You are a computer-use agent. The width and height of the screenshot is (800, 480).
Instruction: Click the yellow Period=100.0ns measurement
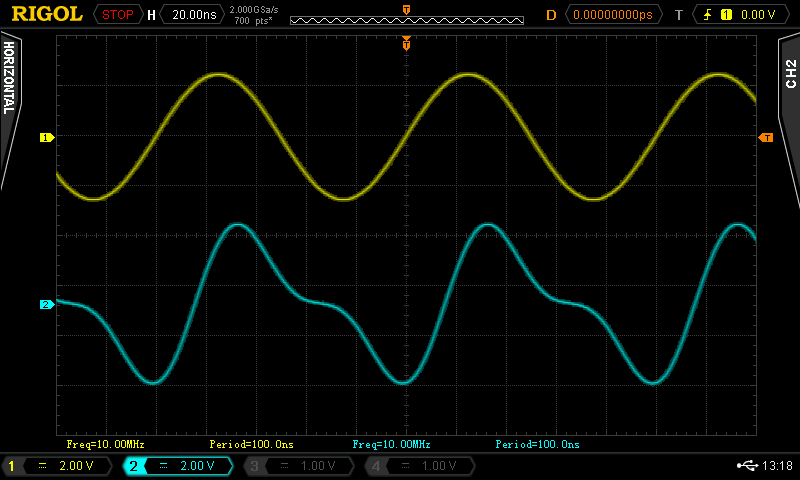(252, 444)
